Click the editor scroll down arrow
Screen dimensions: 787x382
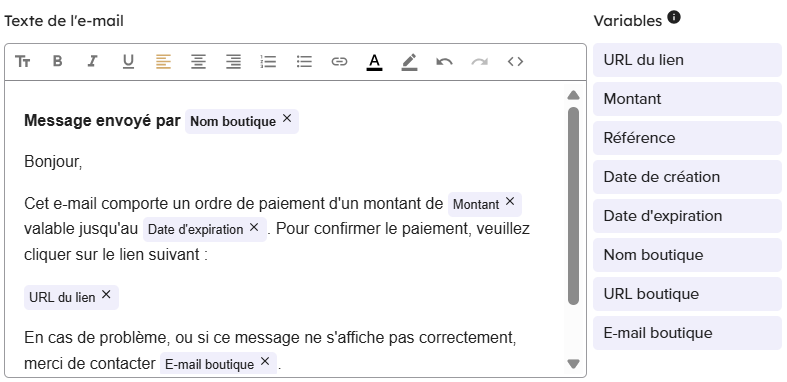pyautogui.click(x=573, y=363)
